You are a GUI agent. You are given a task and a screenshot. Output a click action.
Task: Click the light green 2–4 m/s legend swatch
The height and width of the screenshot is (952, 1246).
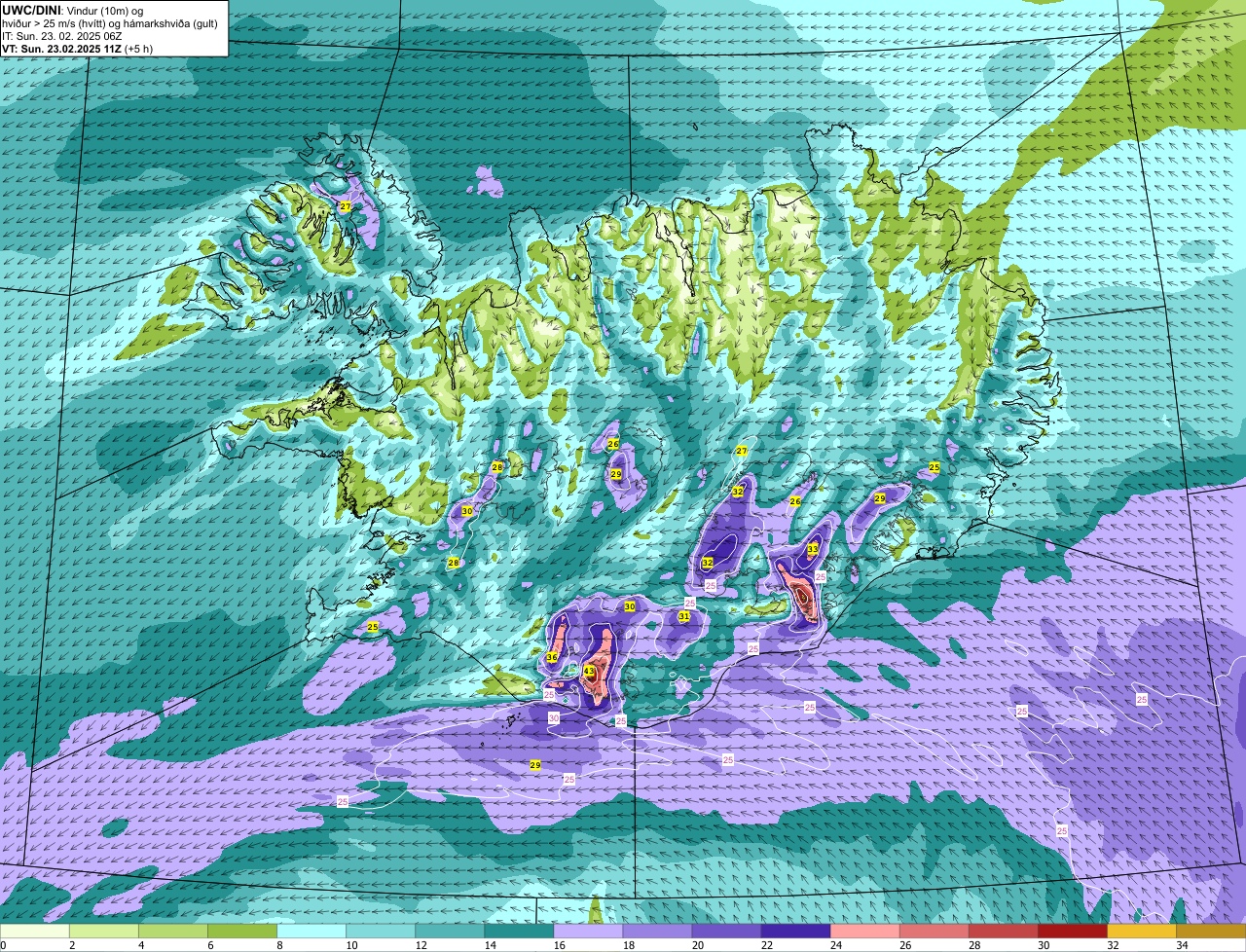(104, 932)
